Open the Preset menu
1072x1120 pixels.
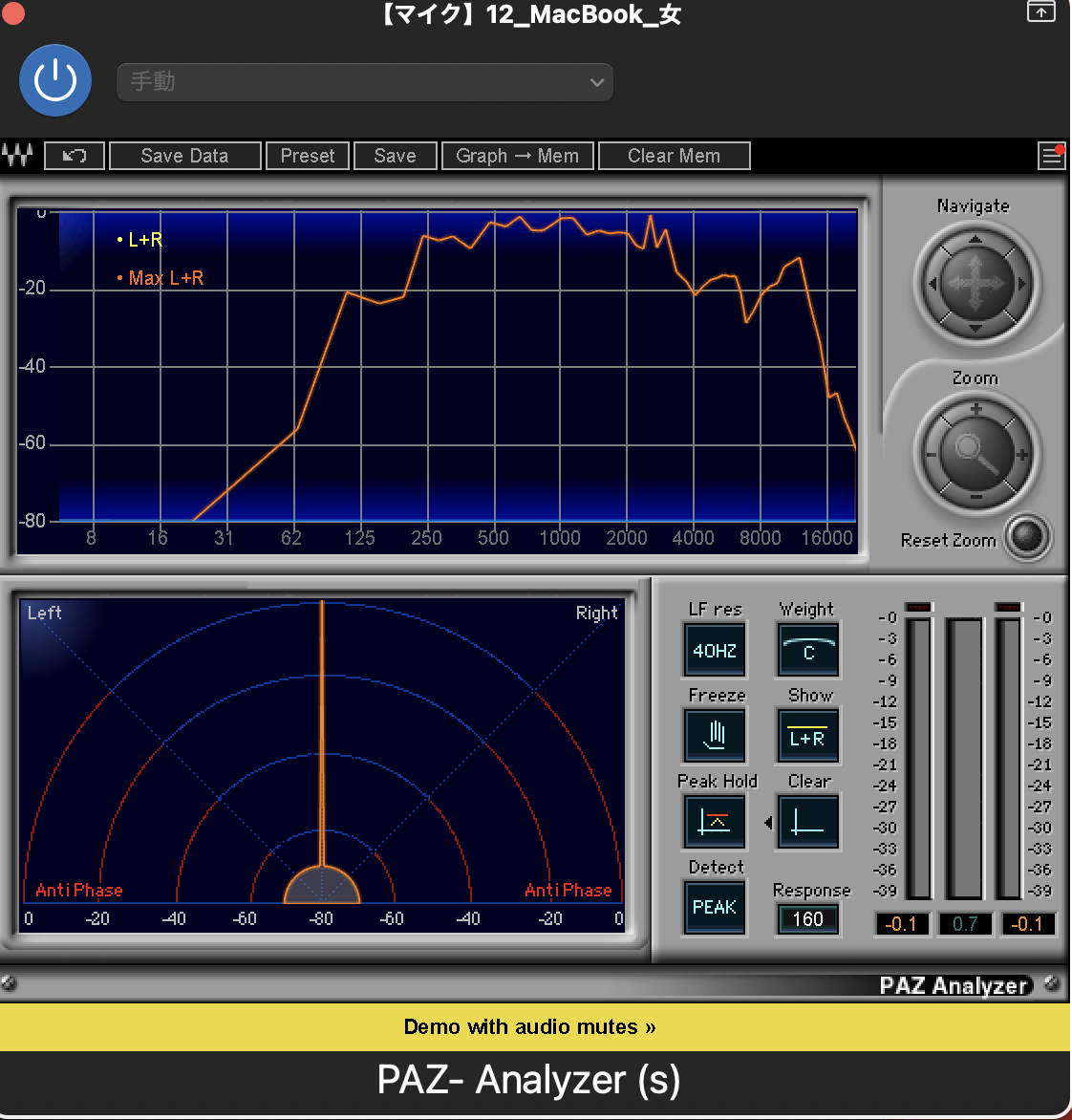308,156
